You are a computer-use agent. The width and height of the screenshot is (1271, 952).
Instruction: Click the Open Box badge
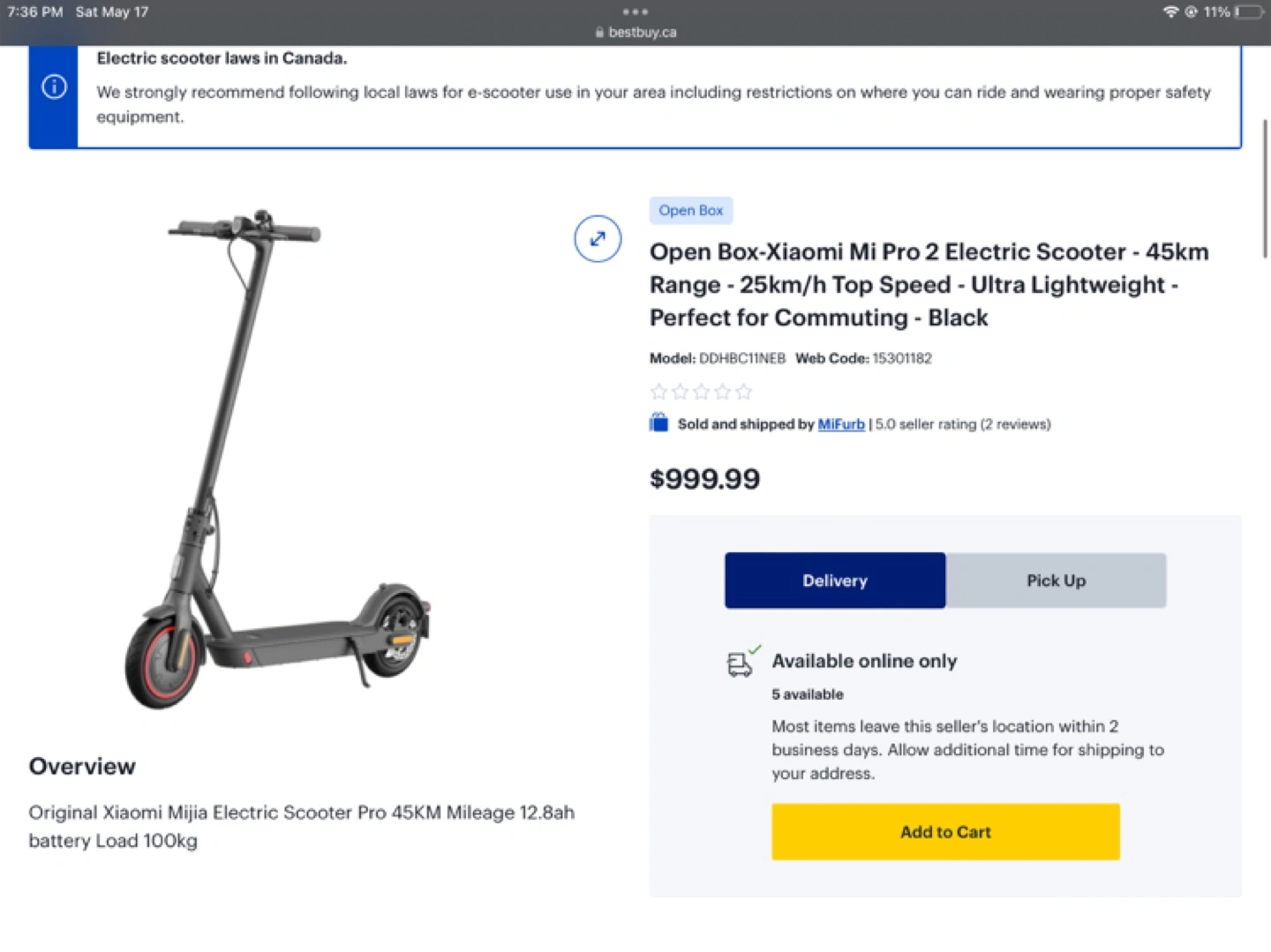click(691, 210)
